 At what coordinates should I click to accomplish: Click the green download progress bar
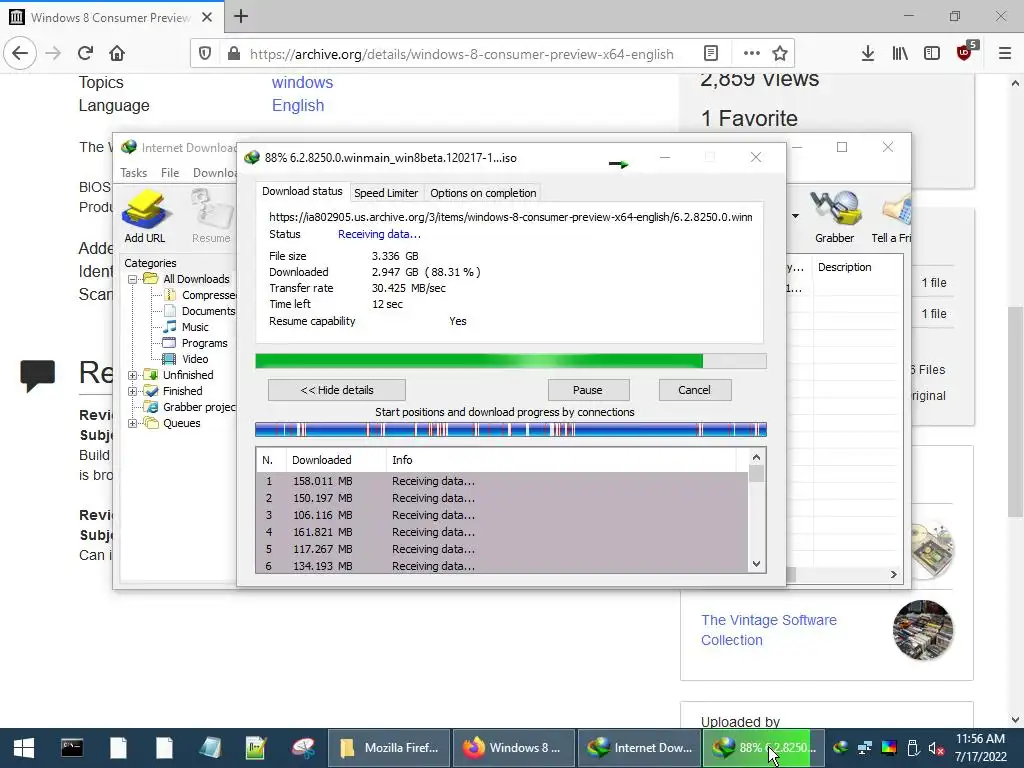point(511,361)
